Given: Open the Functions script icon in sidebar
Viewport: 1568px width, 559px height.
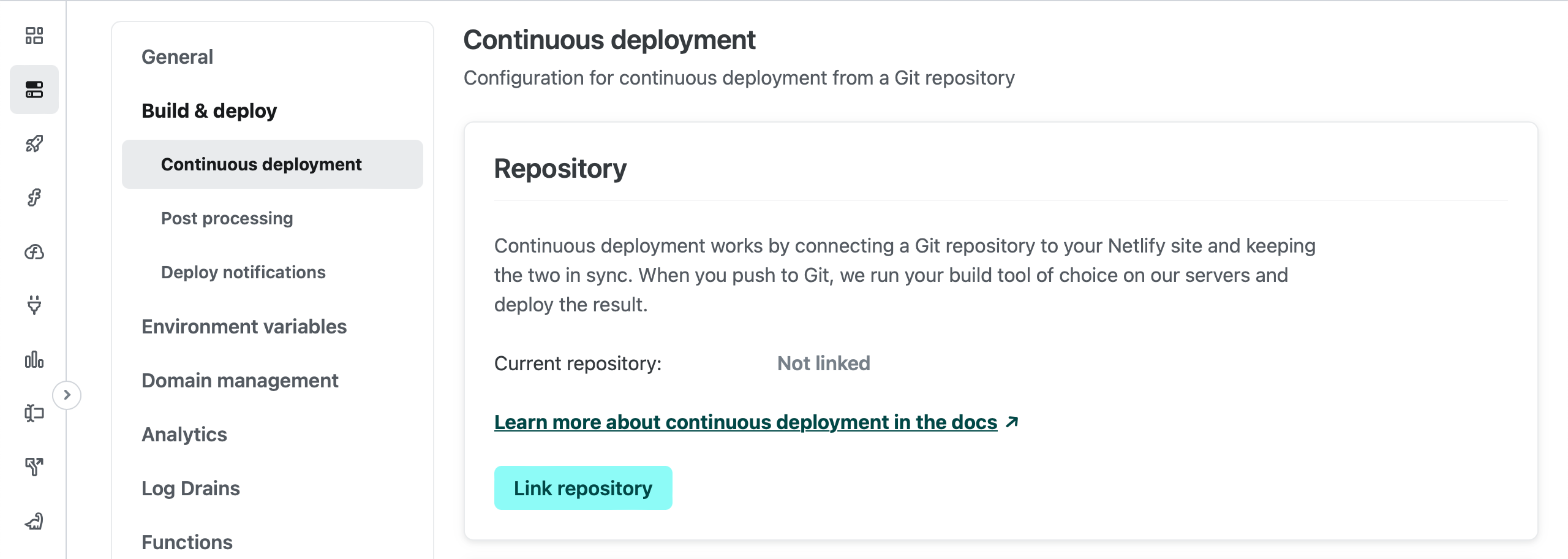Looking at the screenshot, I should [34, 197].
